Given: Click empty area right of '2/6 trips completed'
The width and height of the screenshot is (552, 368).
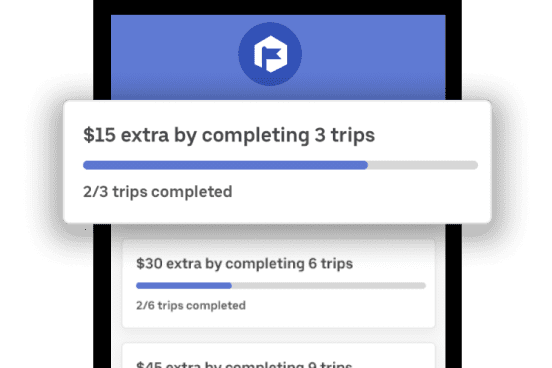Looking at the screenshot, I should pyautogui.click(x=338, y=305).
